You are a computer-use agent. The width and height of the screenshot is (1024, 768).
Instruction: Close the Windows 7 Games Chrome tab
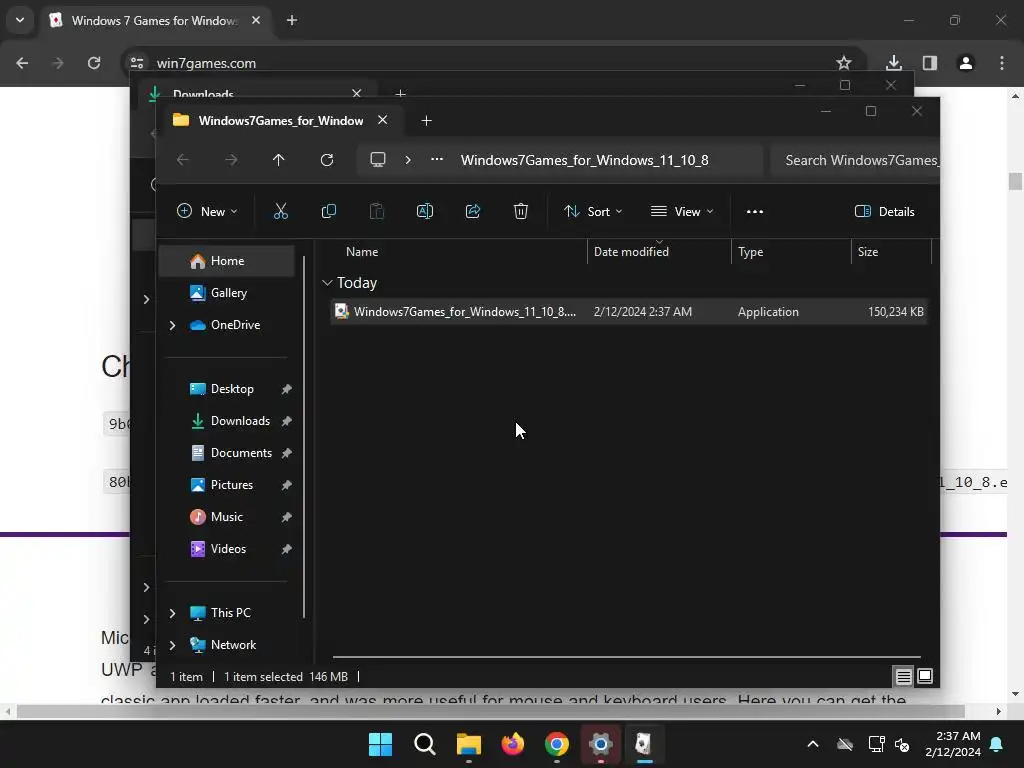pos(256,20)
